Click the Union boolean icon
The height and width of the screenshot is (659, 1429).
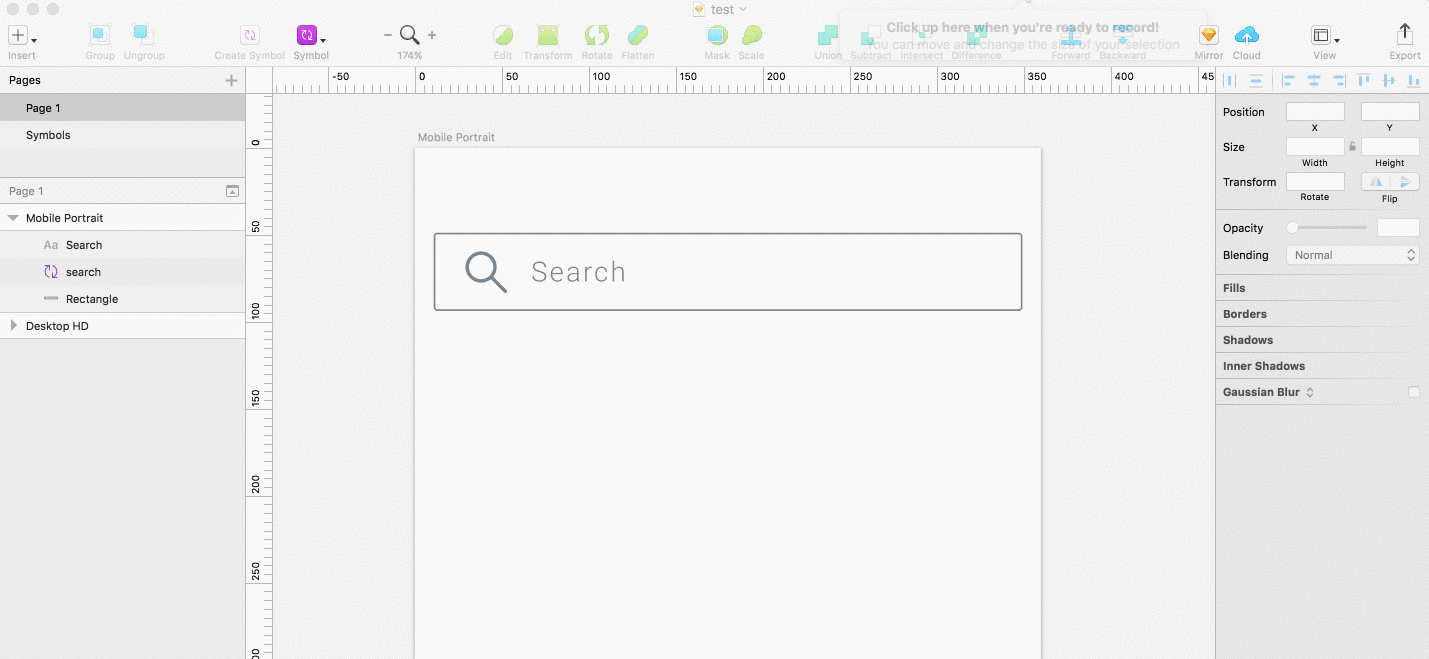click(828, 36)
